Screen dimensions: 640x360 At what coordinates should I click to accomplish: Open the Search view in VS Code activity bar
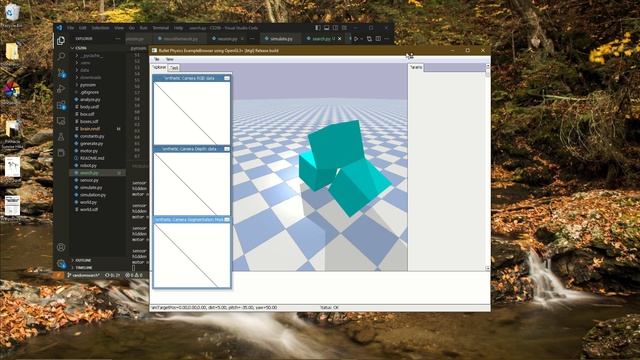coord(61,56)
